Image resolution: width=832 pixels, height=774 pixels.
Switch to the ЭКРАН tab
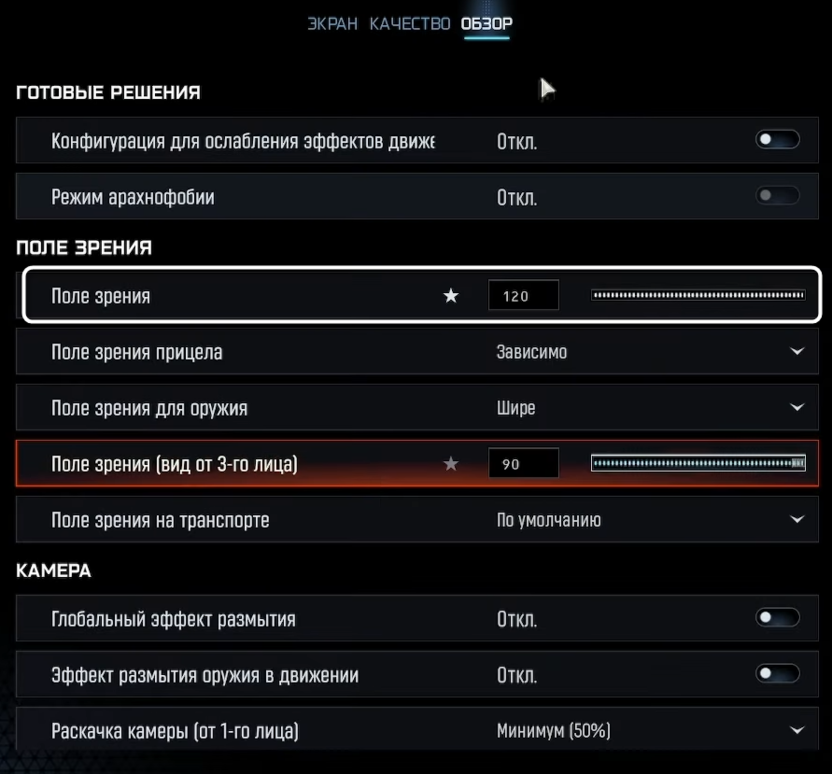click(x=332, y=23)
